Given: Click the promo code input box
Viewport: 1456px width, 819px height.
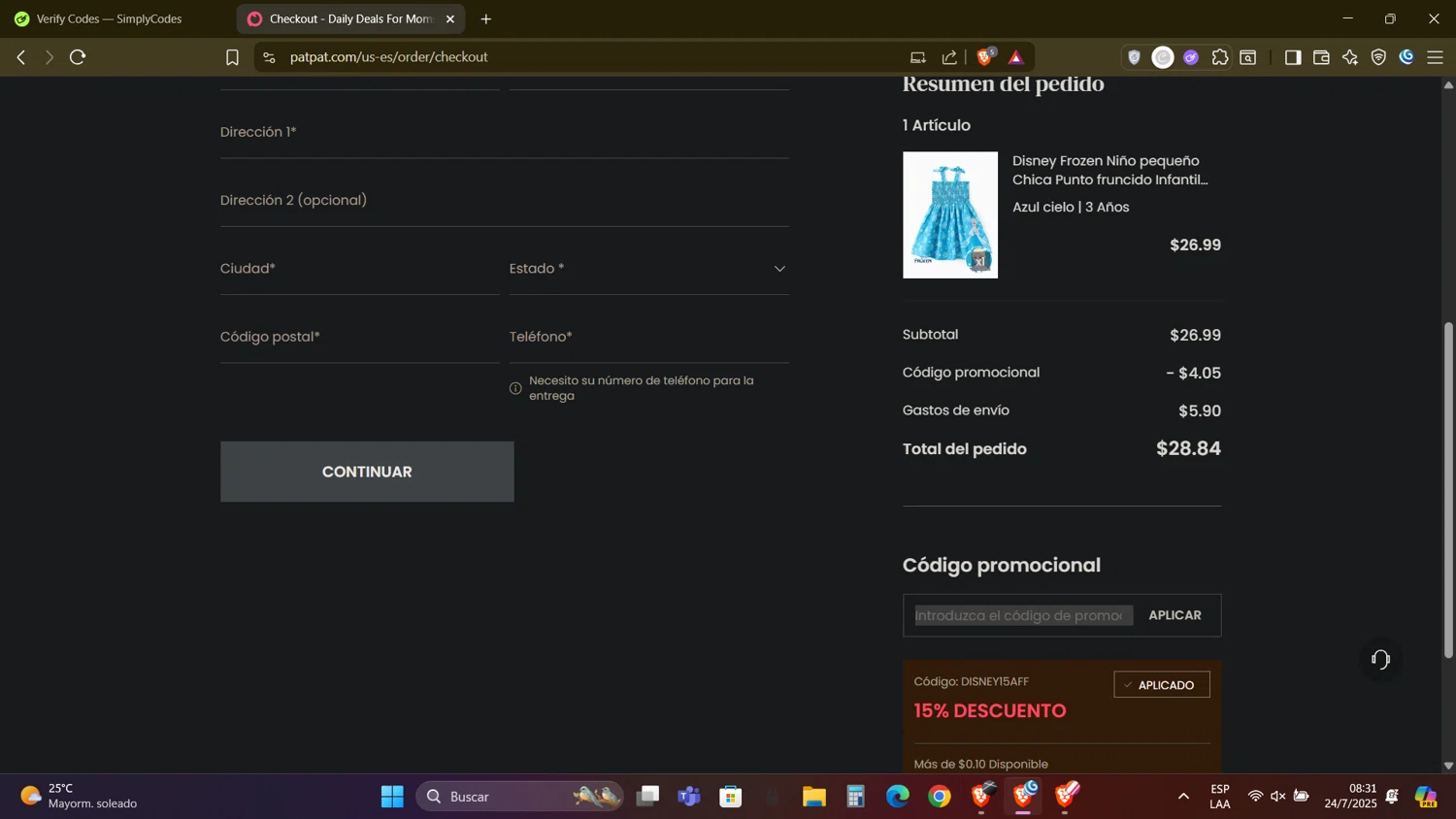Looking at the screenshot, I should pyautogui.click(x=1023, y=615).
